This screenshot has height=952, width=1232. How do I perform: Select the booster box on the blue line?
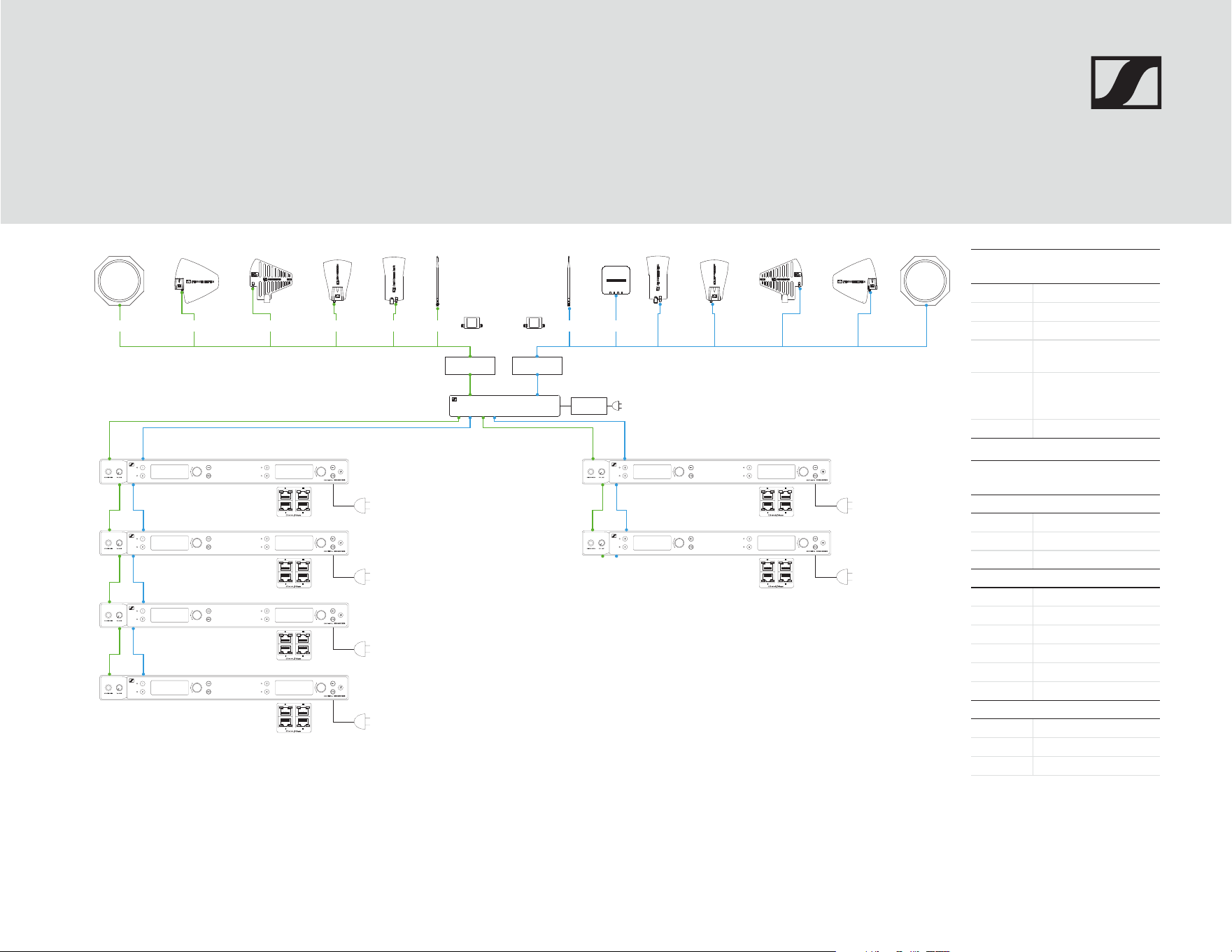[537, 365]
